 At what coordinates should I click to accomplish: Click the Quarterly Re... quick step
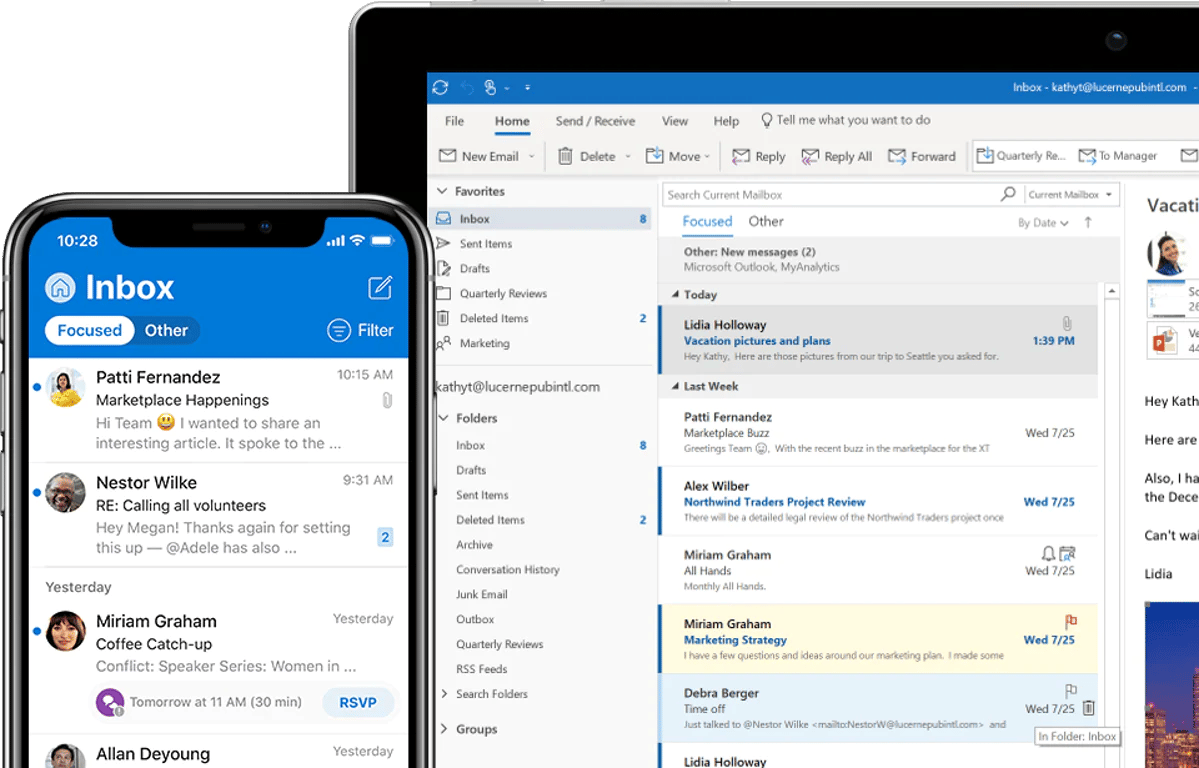[1021, 155]
